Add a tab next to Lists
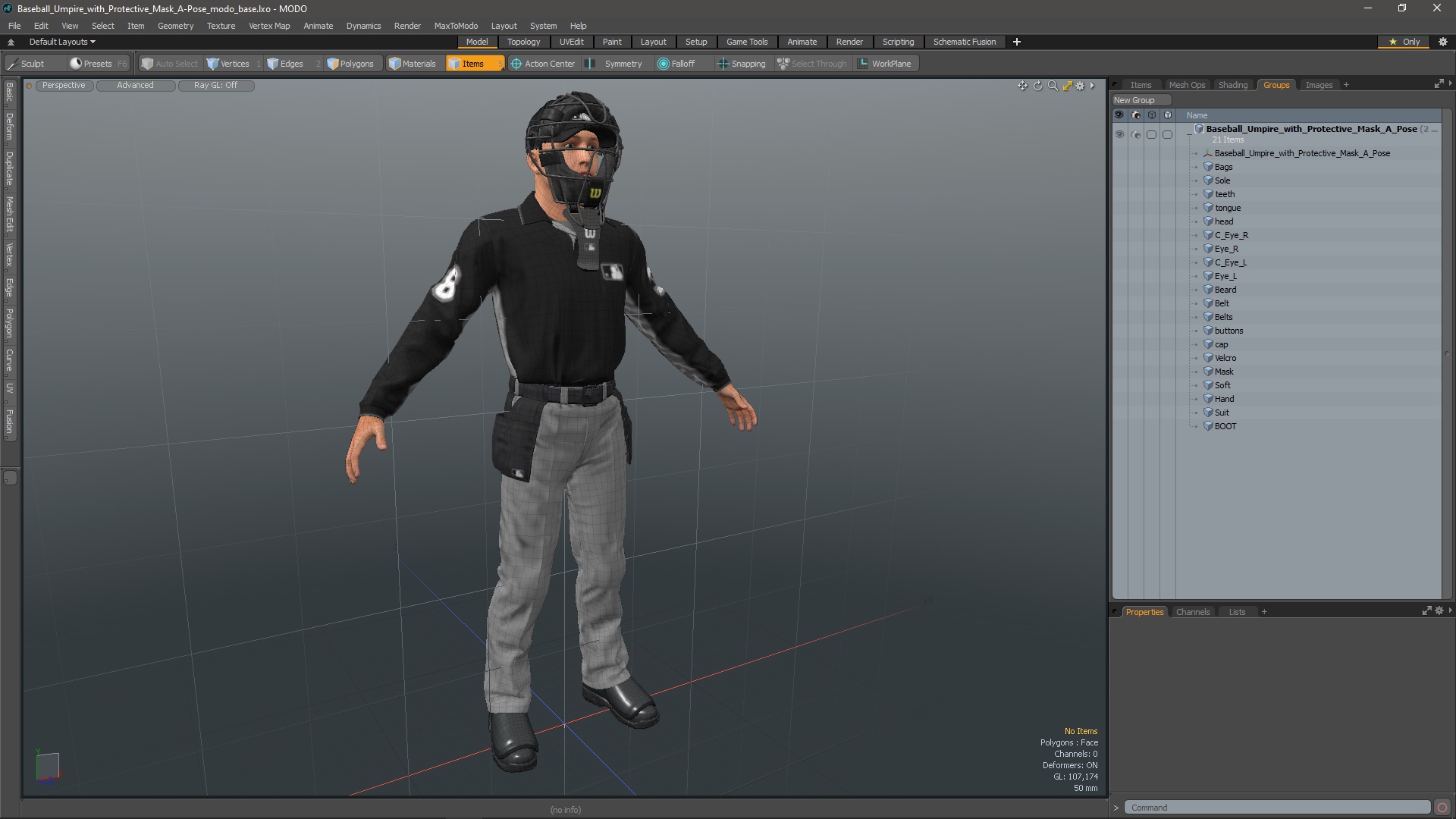Screen dimensions: 1456x819 click(x=1264, y=612)
